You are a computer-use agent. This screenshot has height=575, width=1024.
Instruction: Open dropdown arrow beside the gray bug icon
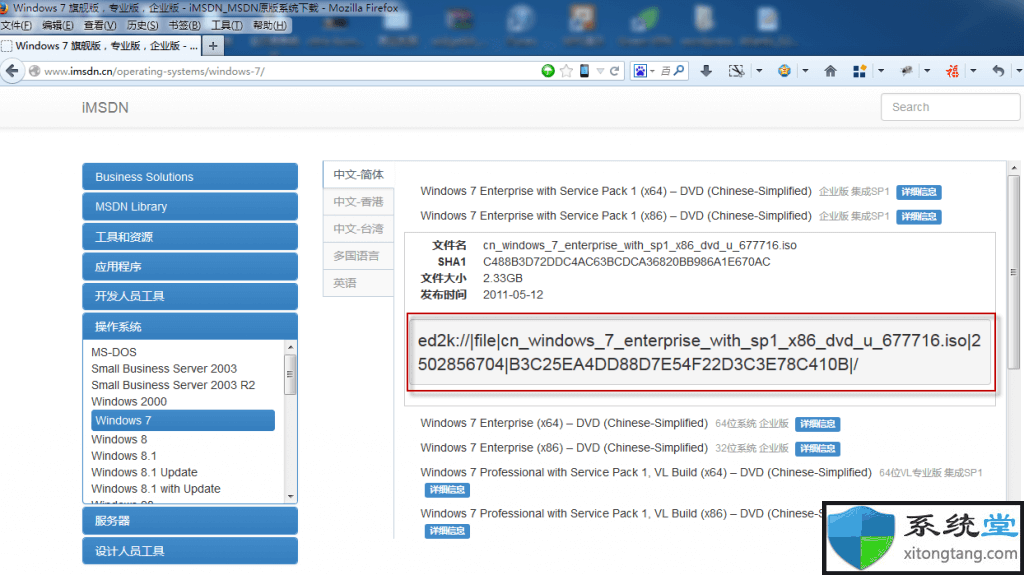click(x=927, y=71)
